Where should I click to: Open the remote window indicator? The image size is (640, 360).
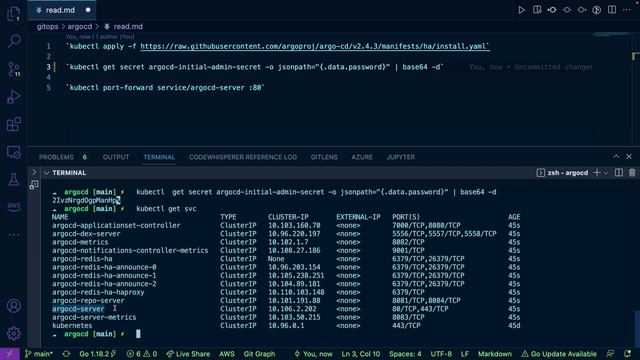coord(10,354)
